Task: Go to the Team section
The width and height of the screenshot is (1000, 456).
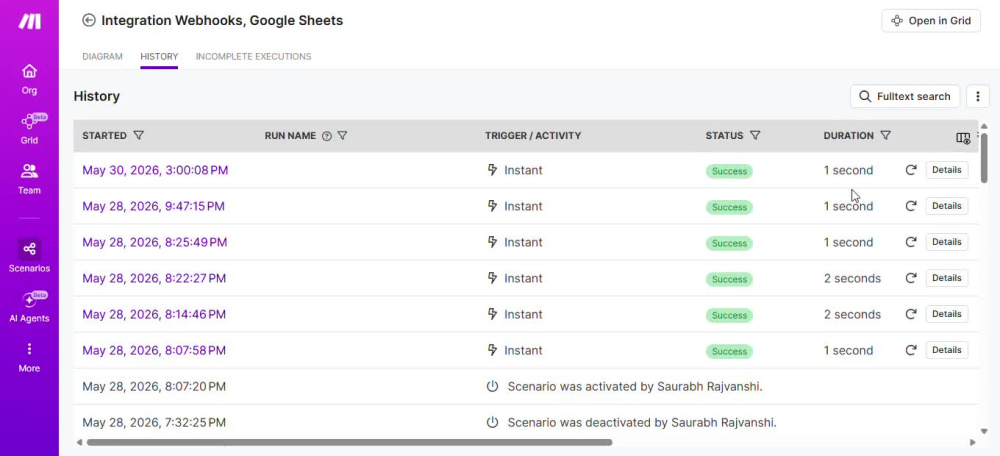Action: point(29,179)
